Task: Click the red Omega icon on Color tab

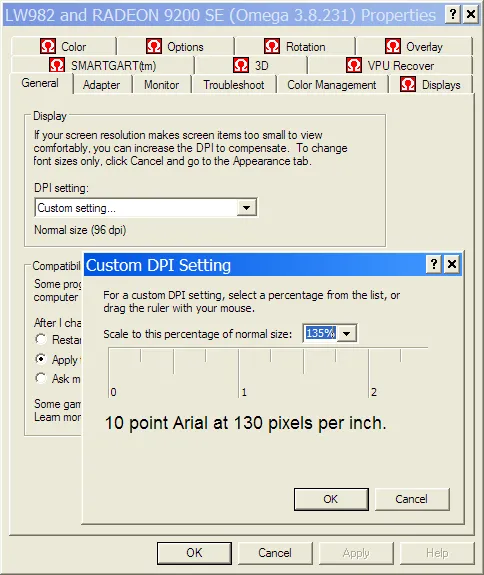Action: [x=48, y=46]
